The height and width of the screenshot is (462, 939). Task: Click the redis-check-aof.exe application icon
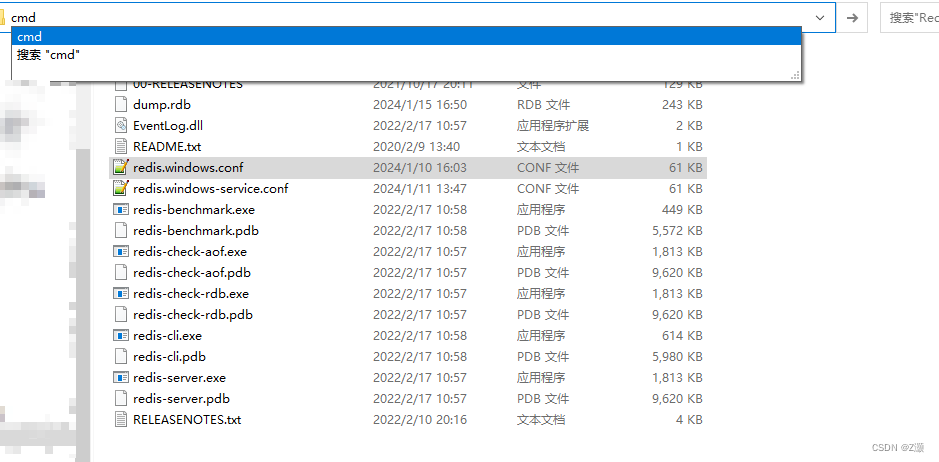coord(122,252)
